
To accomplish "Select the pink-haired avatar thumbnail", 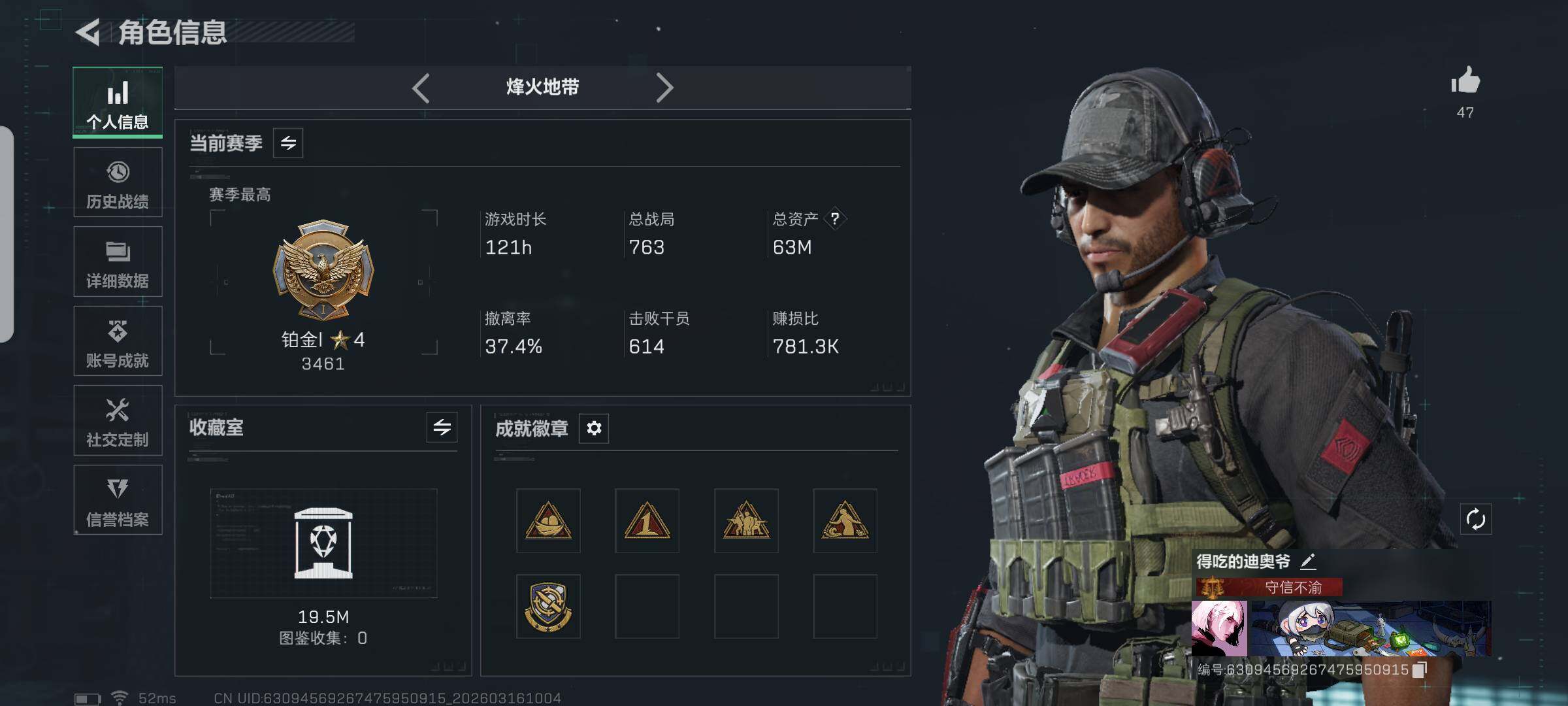I will [1219, 629].
